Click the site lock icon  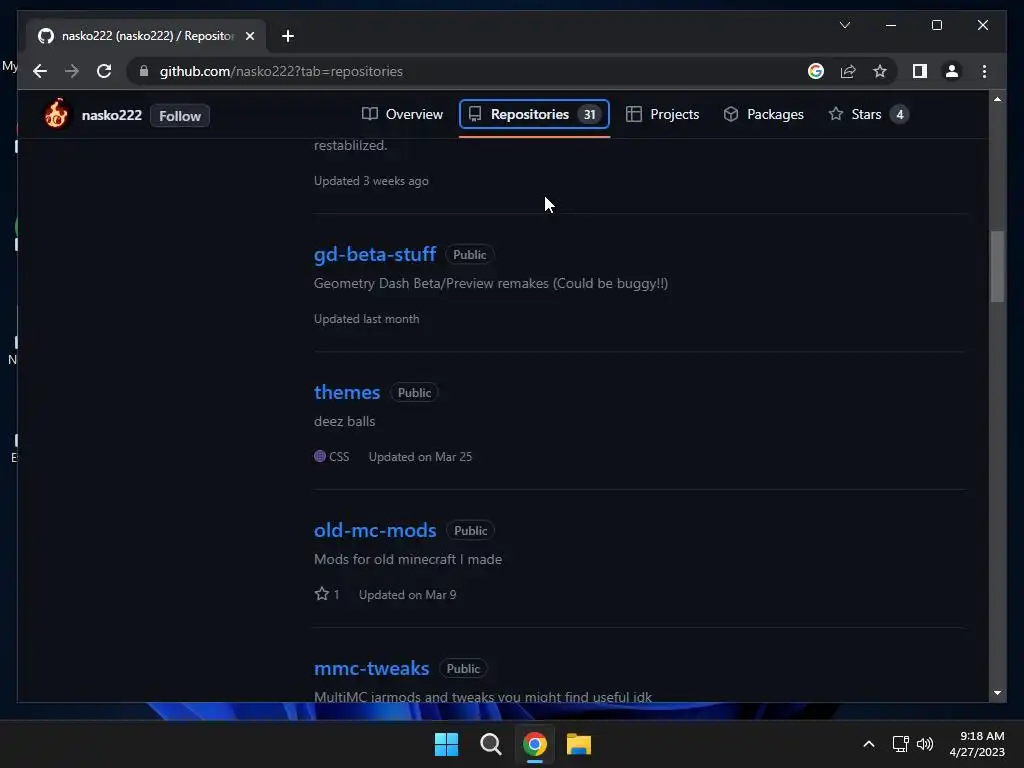tap(144, 71)
